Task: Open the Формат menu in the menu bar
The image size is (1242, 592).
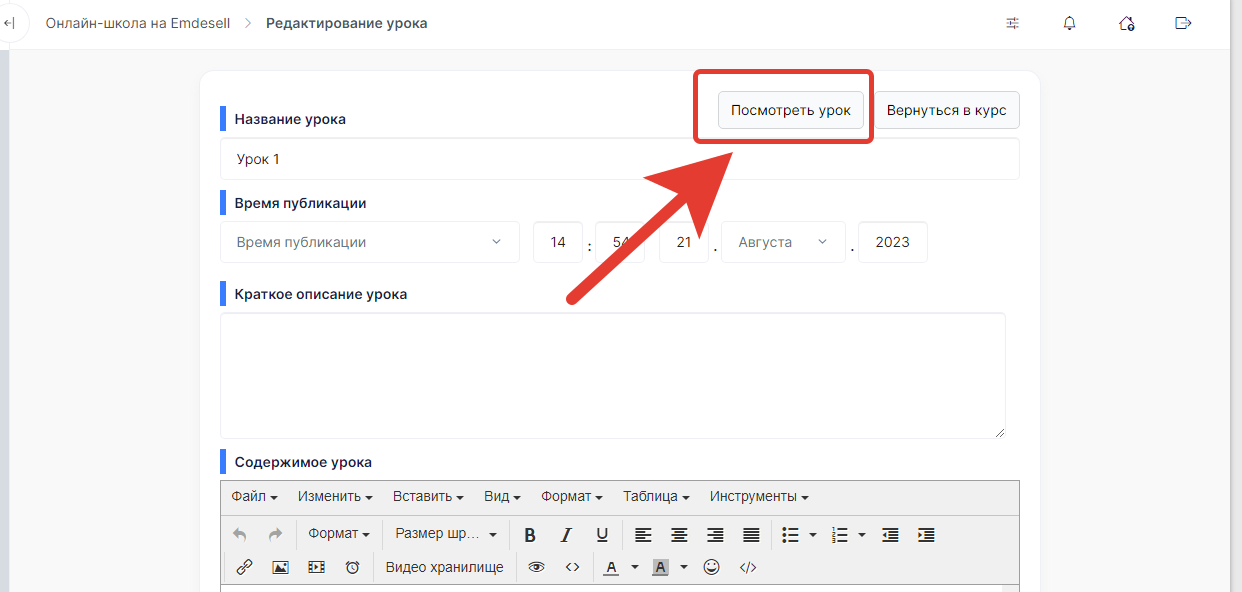Action: click(572, 496)
